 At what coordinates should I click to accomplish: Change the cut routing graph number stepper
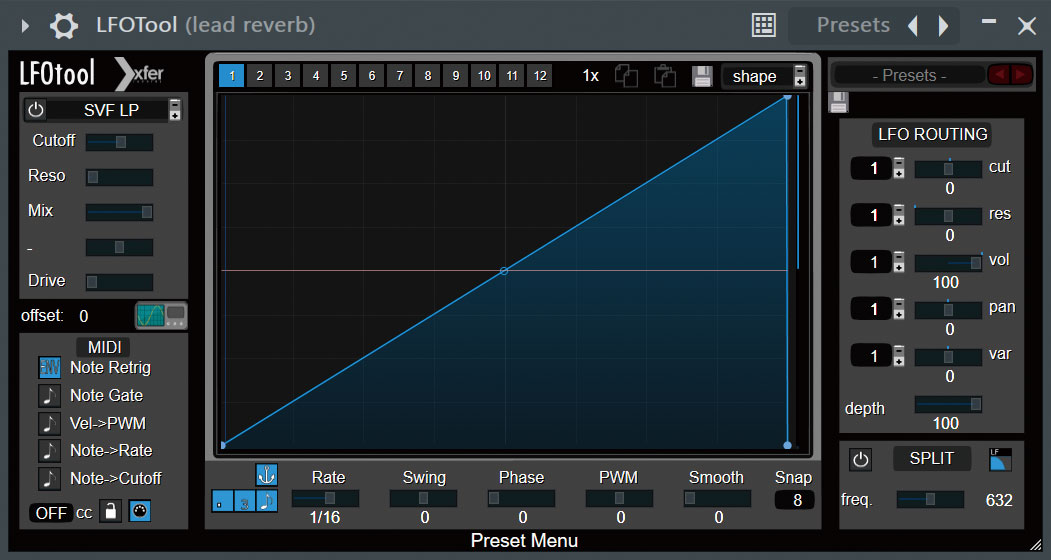pyautogui.click(x=899, y=168)
